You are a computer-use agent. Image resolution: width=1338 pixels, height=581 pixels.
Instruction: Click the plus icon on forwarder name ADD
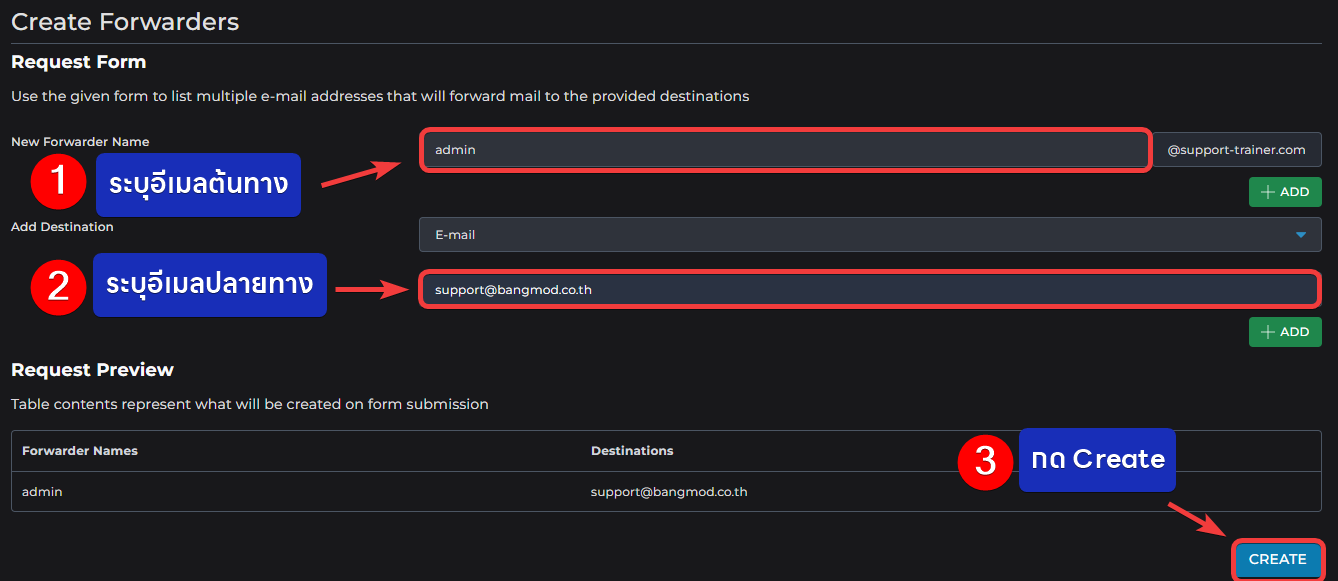1267,192
